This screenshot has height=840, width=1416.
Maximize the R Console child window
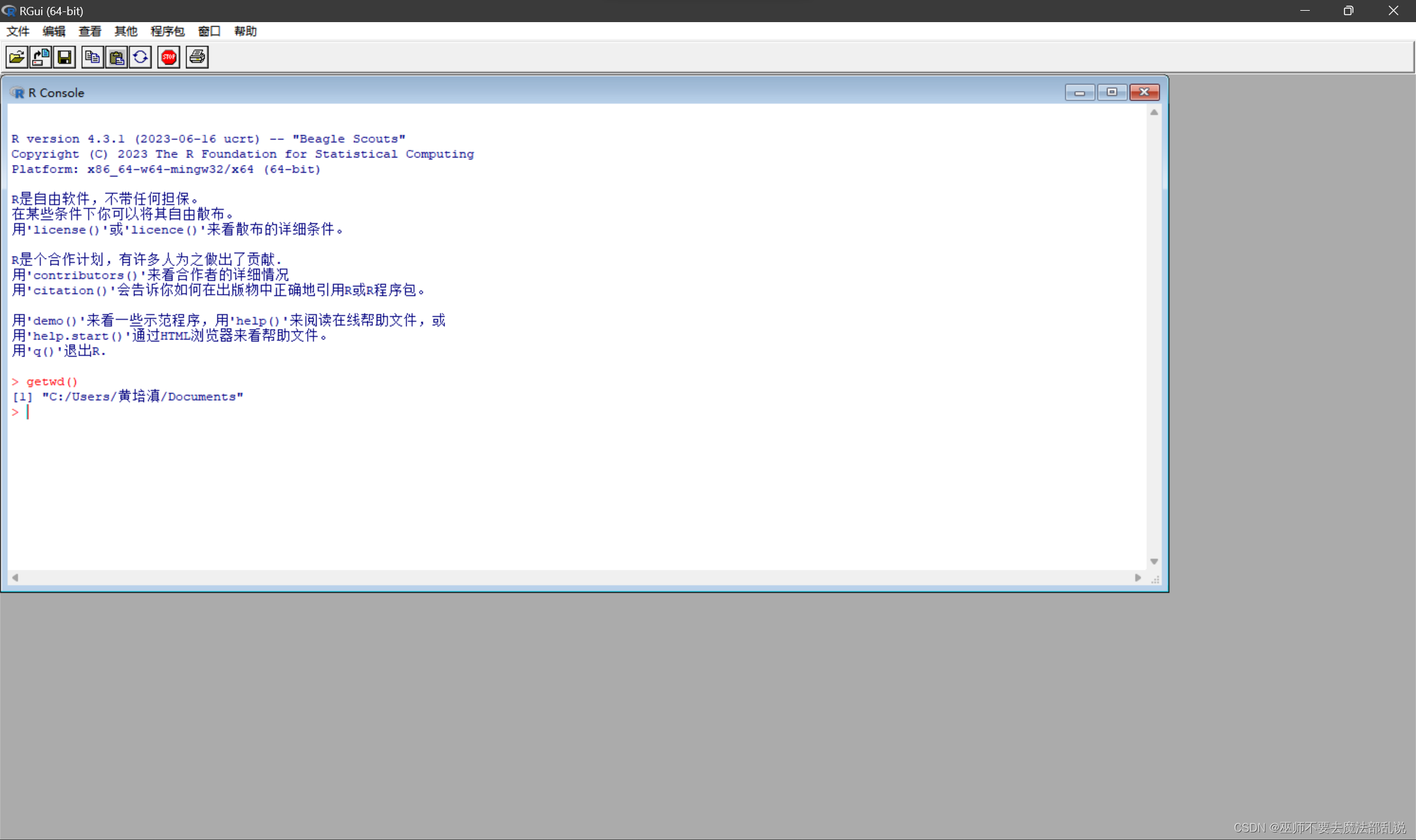(1112, 93)
